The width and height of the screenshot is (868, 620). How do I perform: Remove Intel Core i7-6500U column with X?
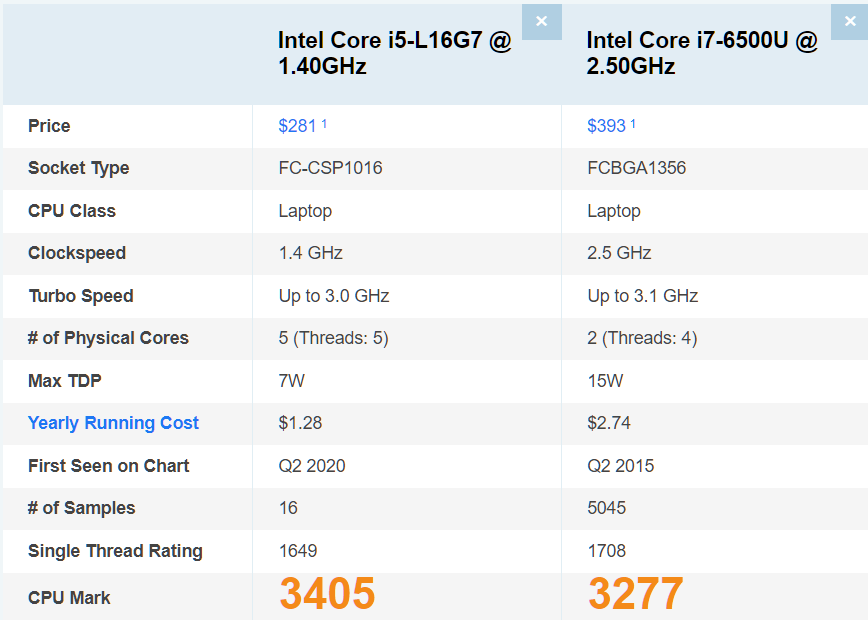pyautogui.click(x=850, y=22)
